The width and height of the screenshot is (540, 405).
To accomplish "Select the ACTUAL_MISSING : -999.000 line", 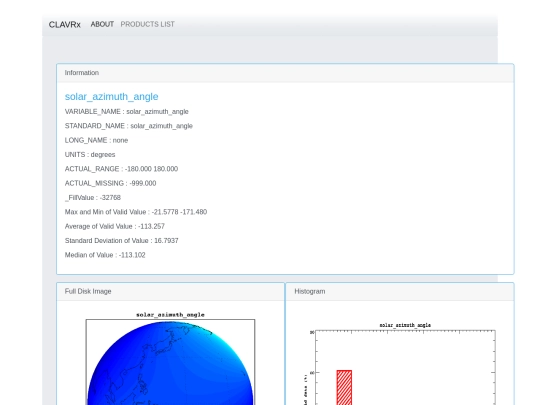I will pyautogui.click(x=110, y=183).
